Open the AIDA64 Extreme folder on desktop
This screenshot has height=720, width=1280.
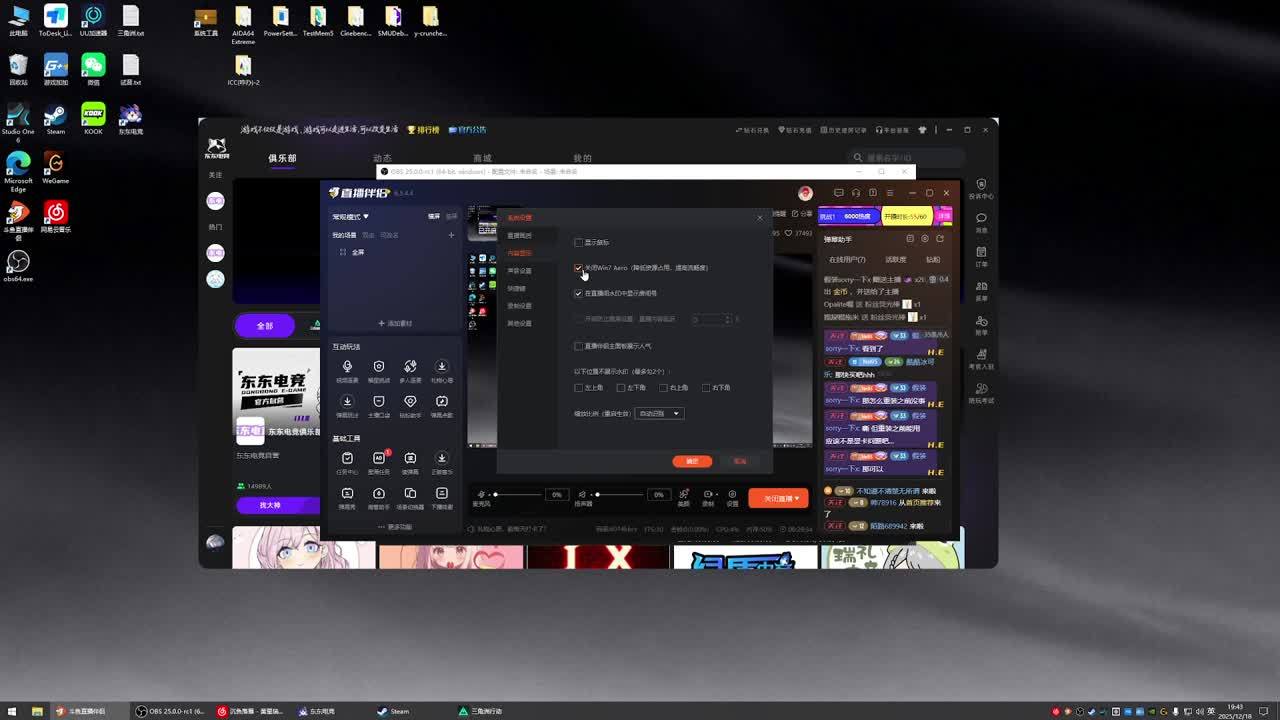(x=243, y=25)
